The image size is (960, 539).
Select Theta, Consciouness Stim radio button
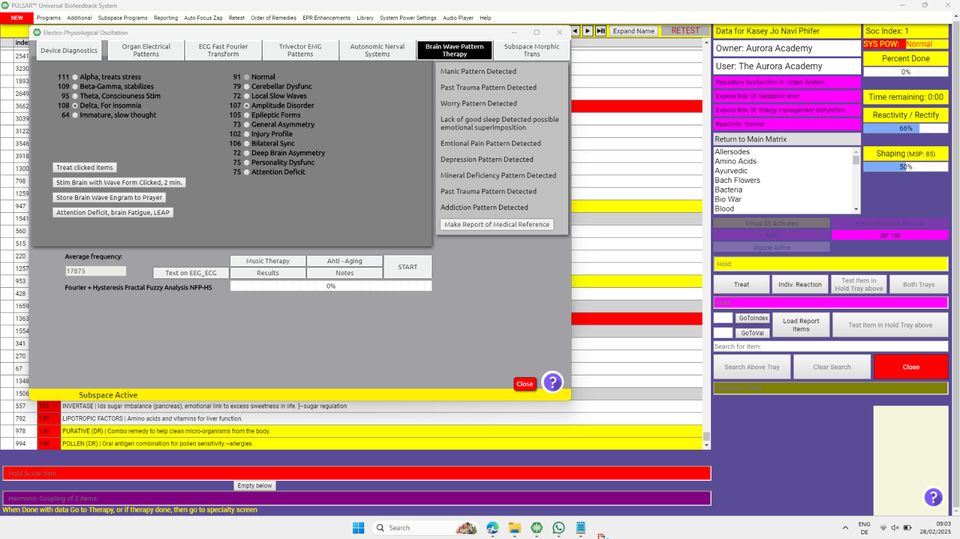(75, 96)
